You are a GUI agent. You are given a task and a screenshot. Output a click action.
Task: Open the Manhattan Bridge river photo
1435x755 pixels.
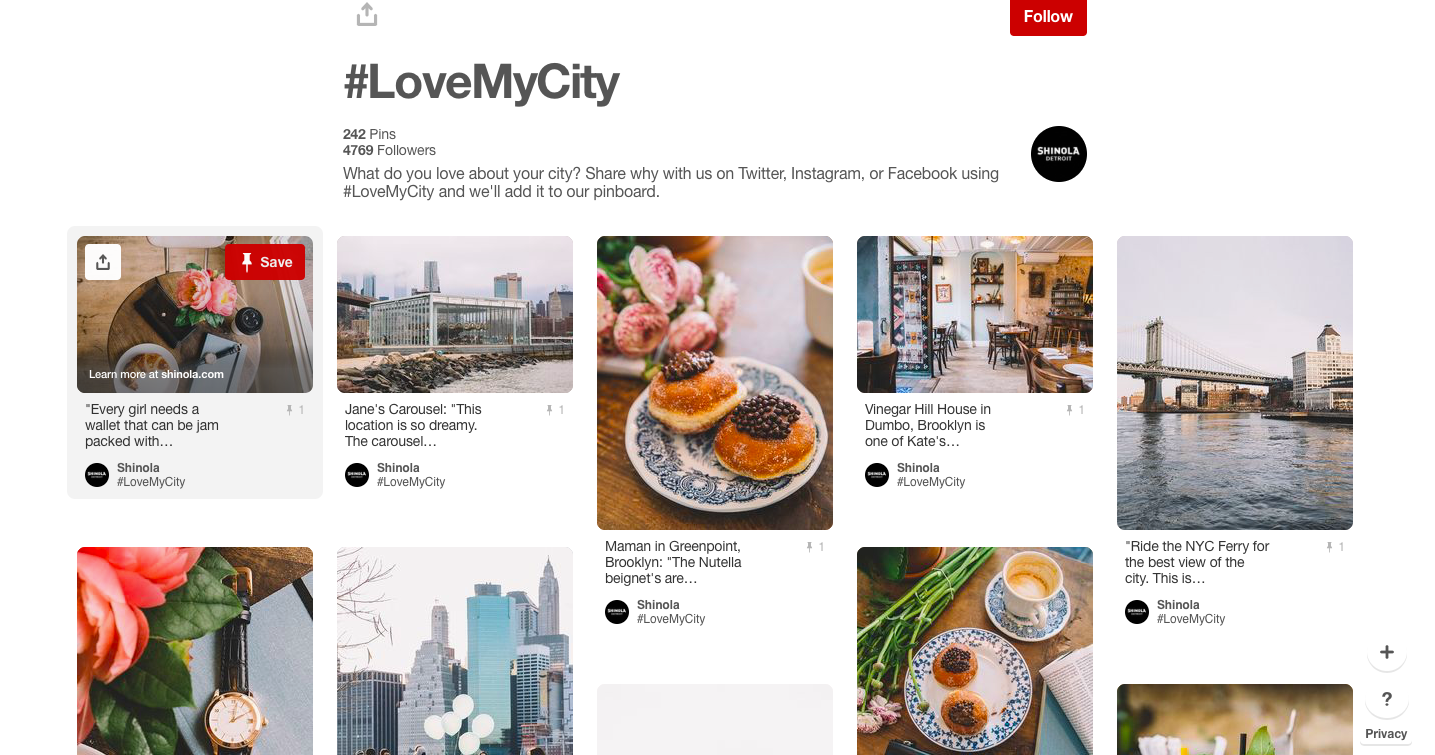pos(1235,383)
